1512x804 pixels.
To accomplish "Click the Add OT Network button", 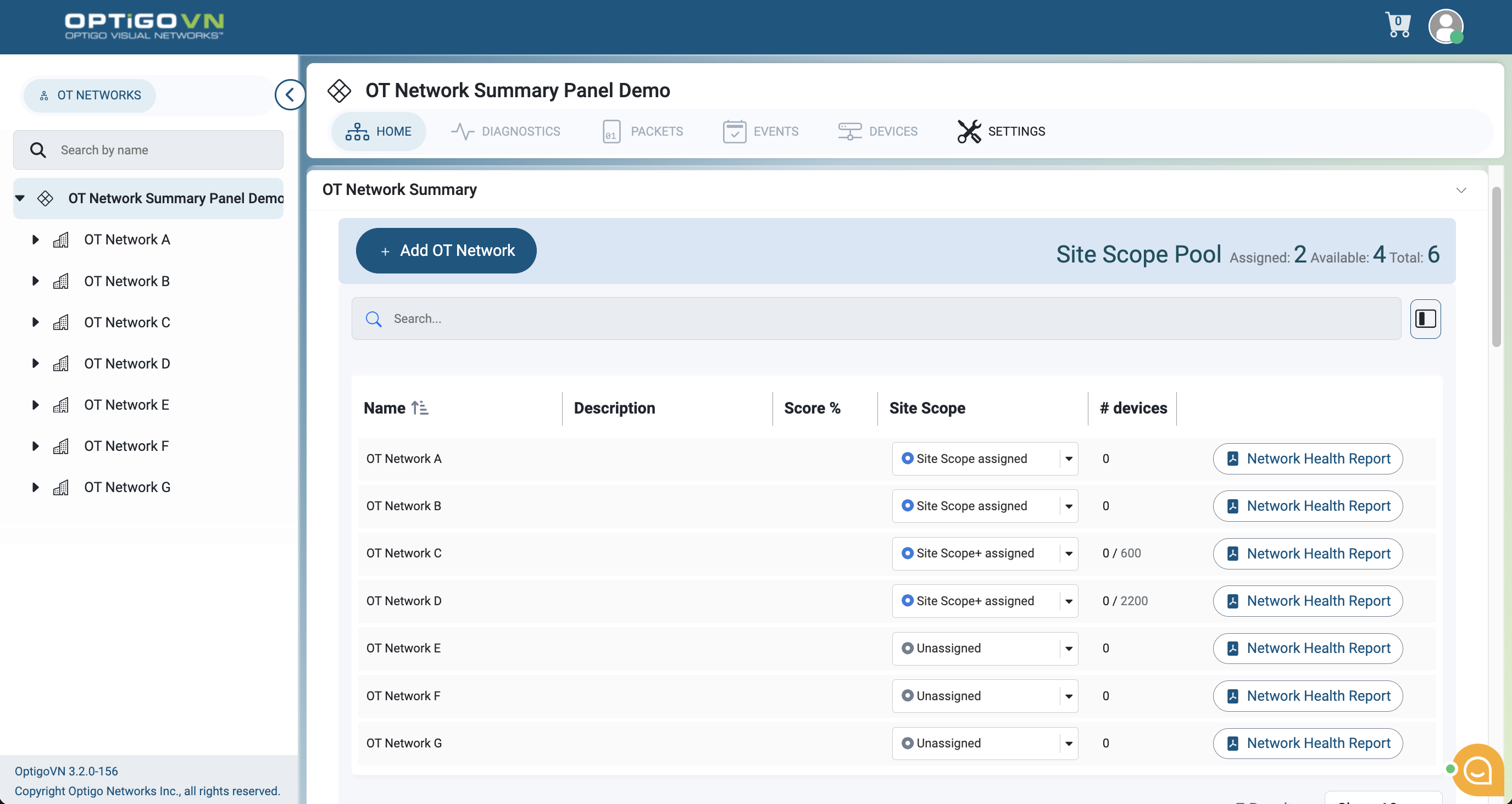I will pyautogui.click(x=446, y=250).
